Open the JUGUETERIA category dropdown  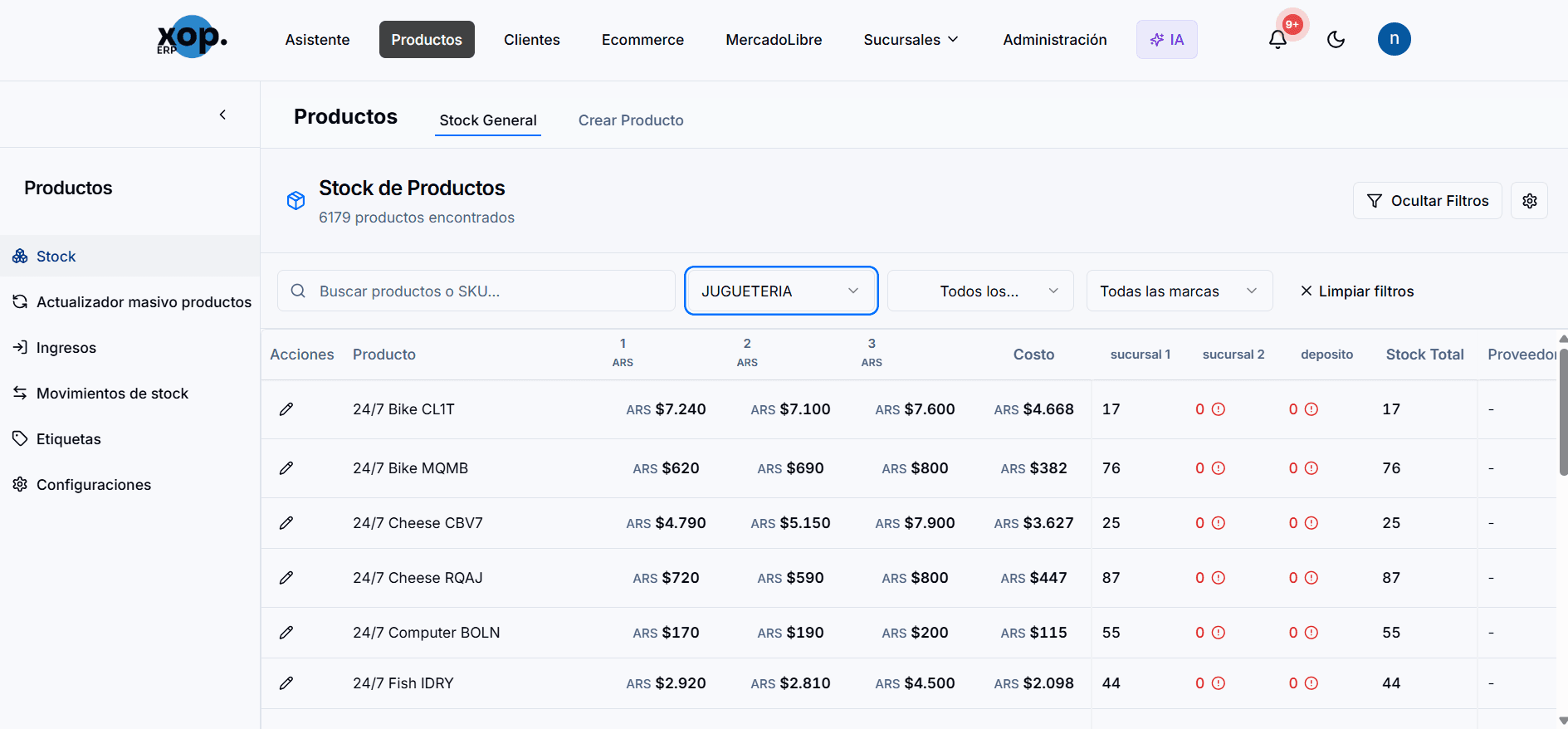(781, 291)
